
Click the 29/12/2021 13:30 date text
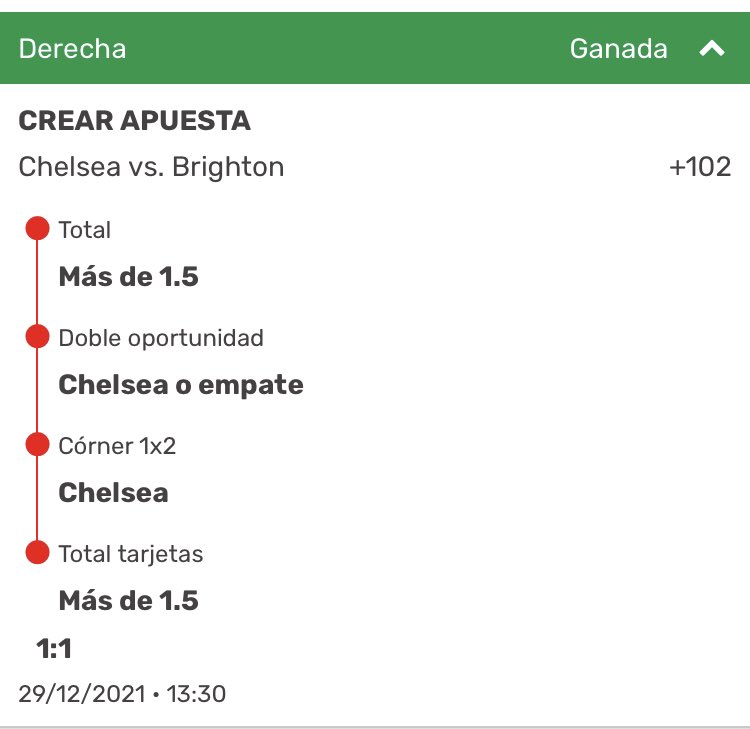pyautogui.click(x=122, y=694)
